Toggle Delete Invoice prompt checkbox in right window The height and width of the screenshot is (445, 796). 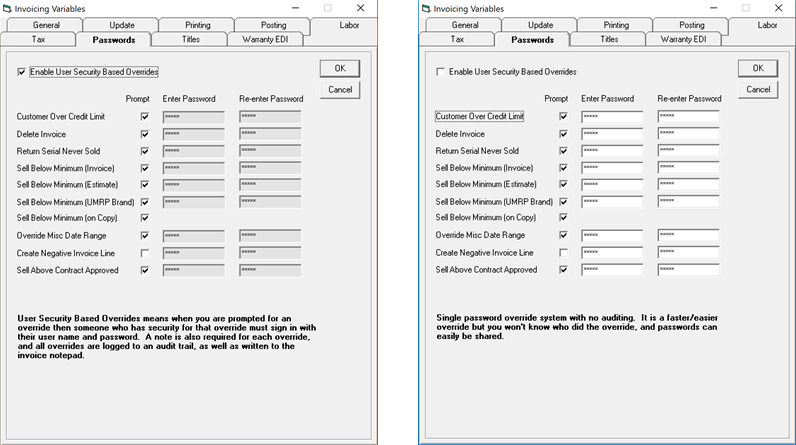pyautogui.click(x=563, y=134)
